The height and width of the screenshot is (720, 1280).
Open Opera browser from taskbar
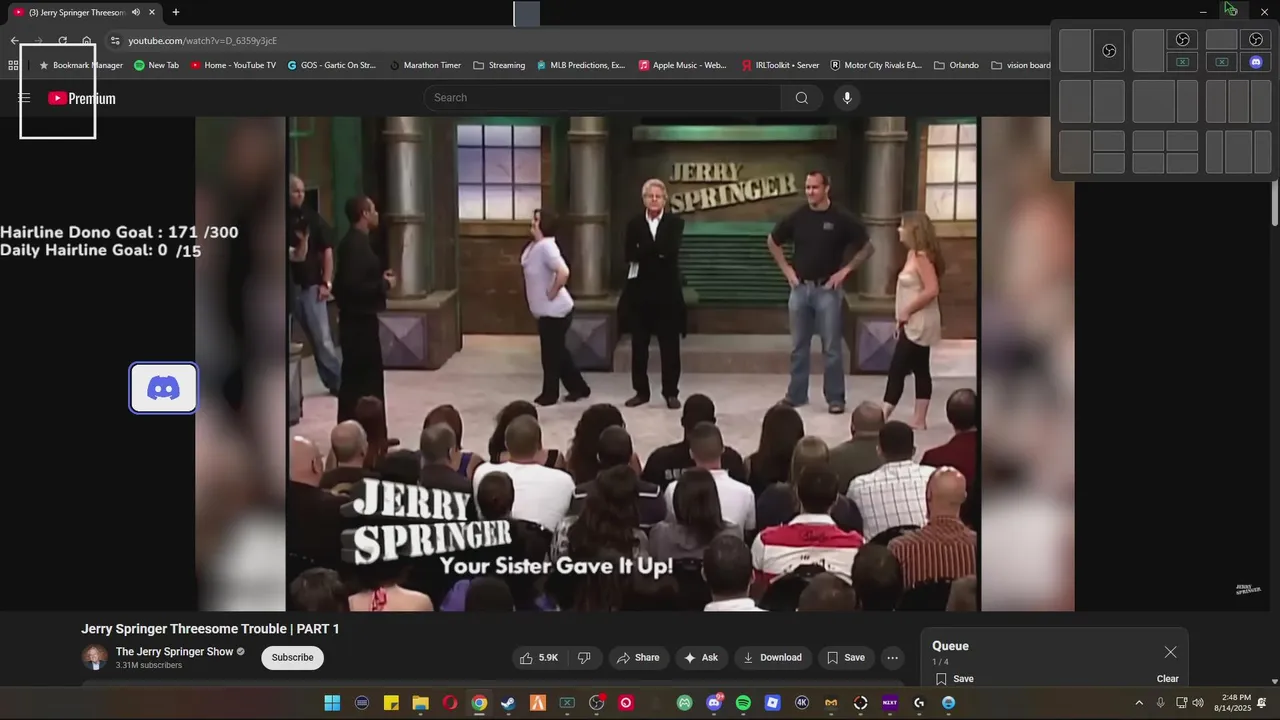[x=450, y=703]
